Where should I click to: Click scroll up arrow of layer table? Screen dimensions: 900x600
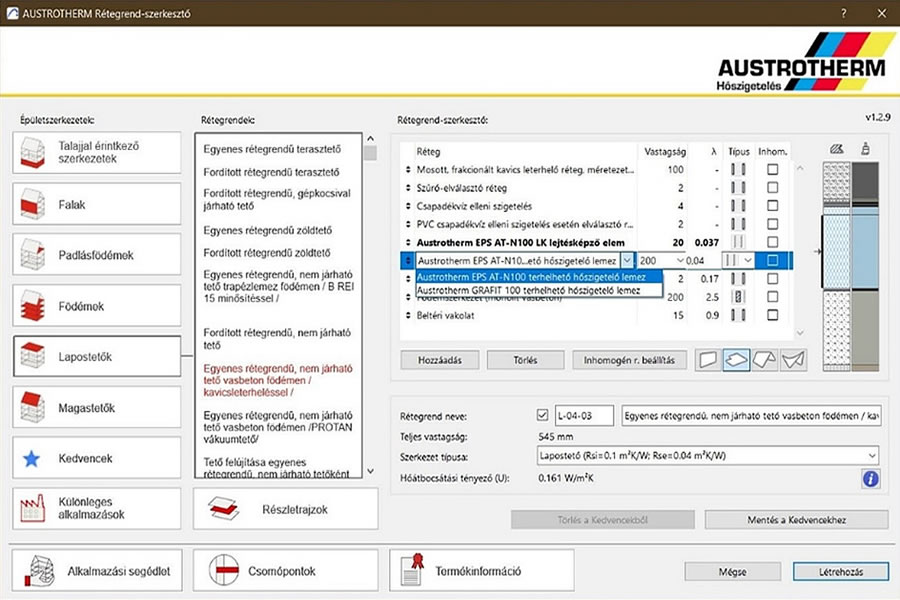[x=800, y=169]
